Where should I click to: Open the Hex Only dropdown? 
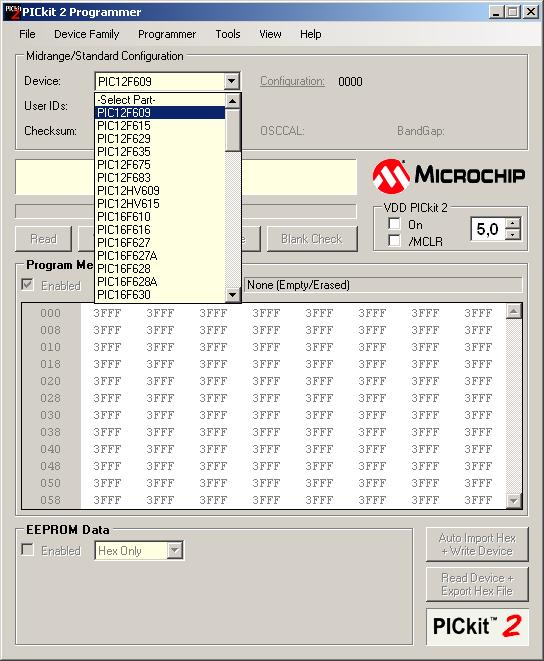[174, 551]
